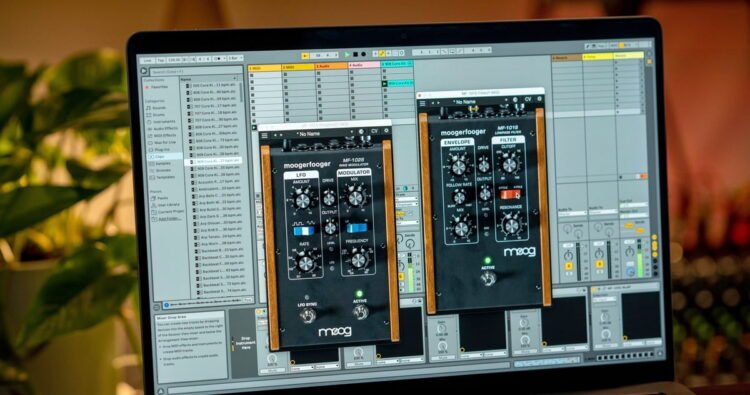Stomp the LFO Sync footswitch on MF-102S
The width and height of the screenshot is (750, 395).
click(x=308, y=316)
